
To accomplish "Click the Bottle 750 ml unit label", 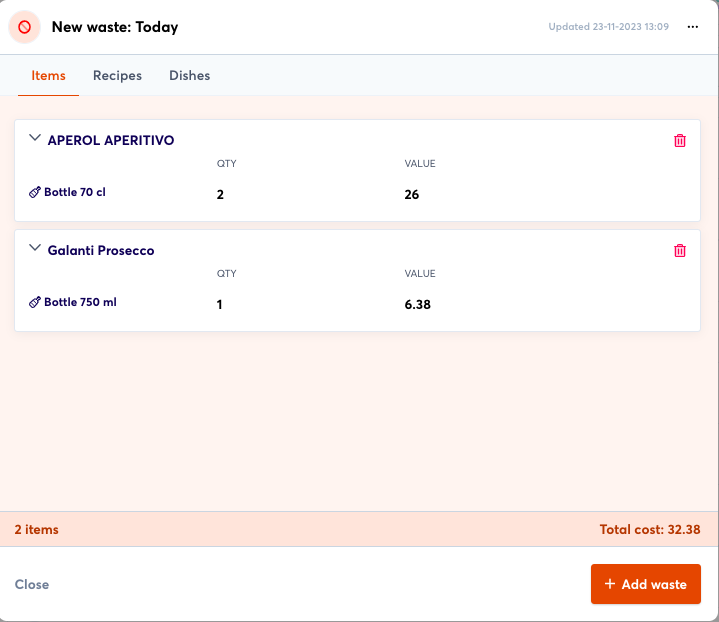I will click(80, 302).
